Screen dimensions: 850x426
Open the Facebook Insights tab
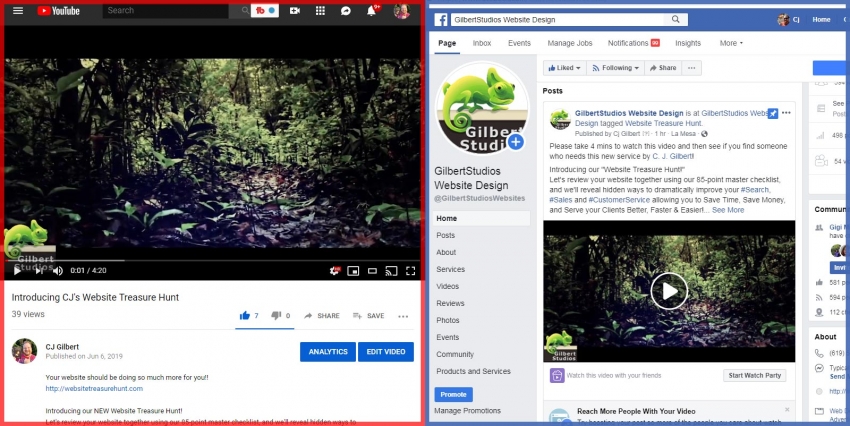(688, 43)
